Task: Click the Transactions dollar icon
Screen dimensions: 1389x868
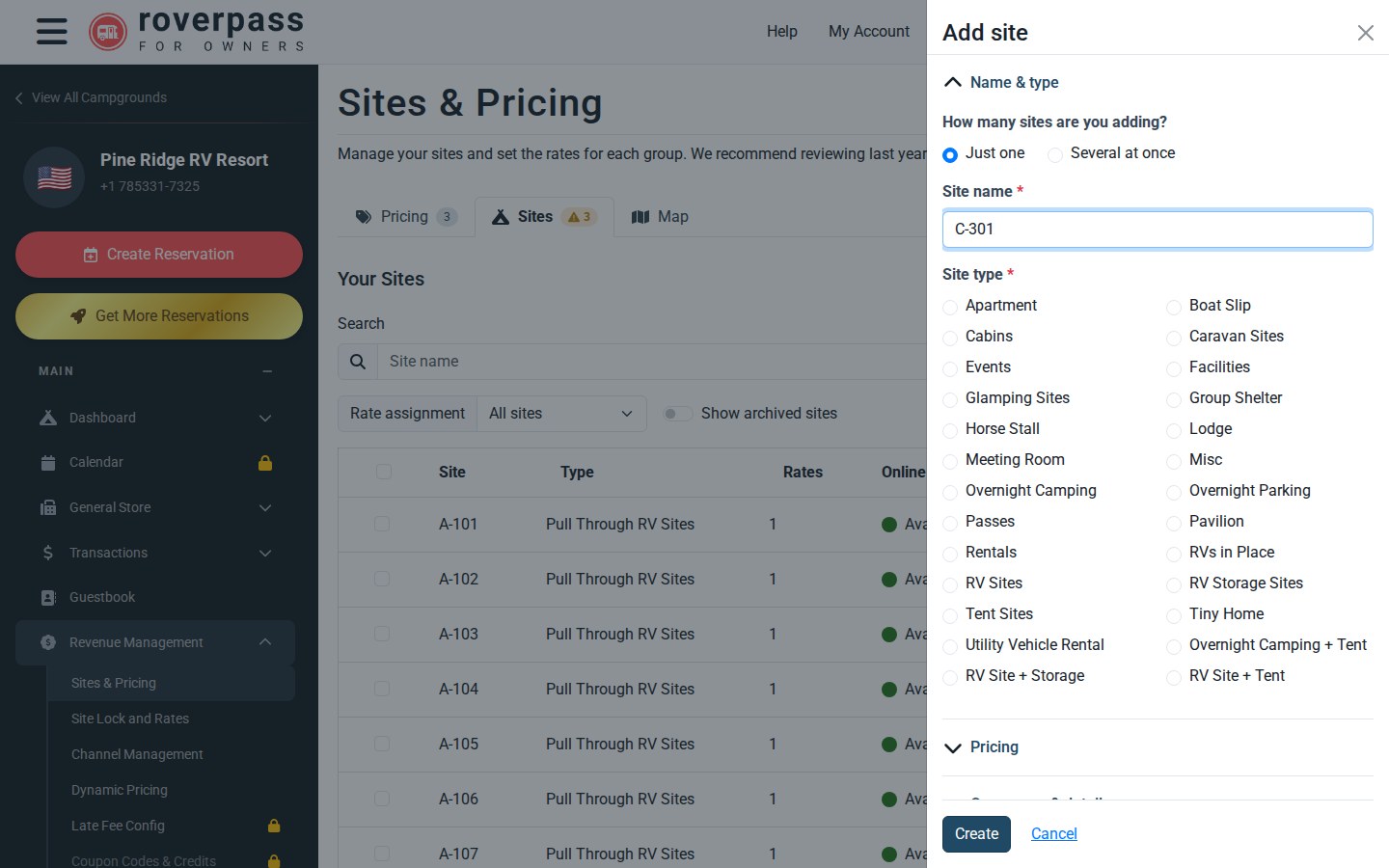Action: click(48, 553)
